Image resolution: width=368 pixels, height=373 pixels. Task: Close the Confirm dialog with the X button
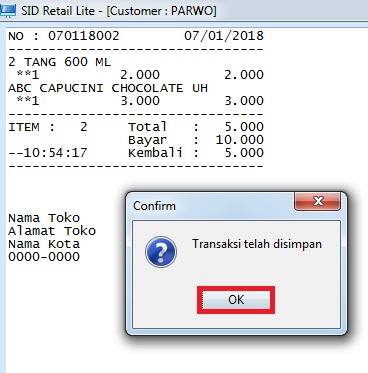[318, 201]
